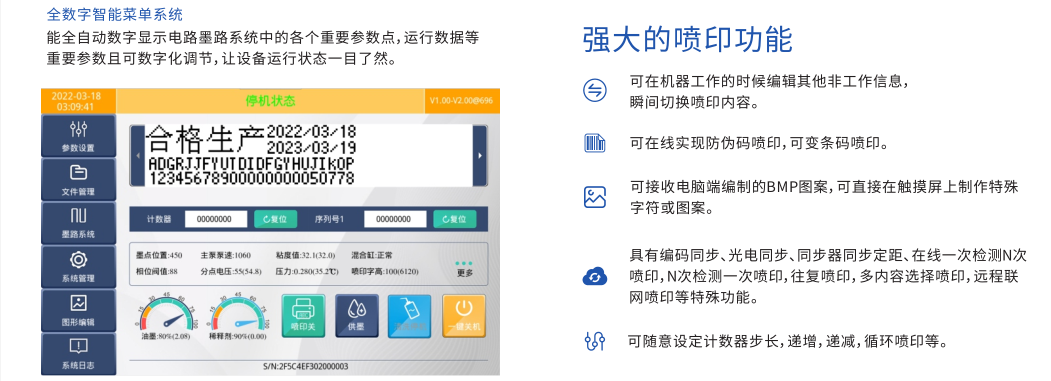
Task: Open 图形编辑 graphic editing icon
Action: pos(78,310)
